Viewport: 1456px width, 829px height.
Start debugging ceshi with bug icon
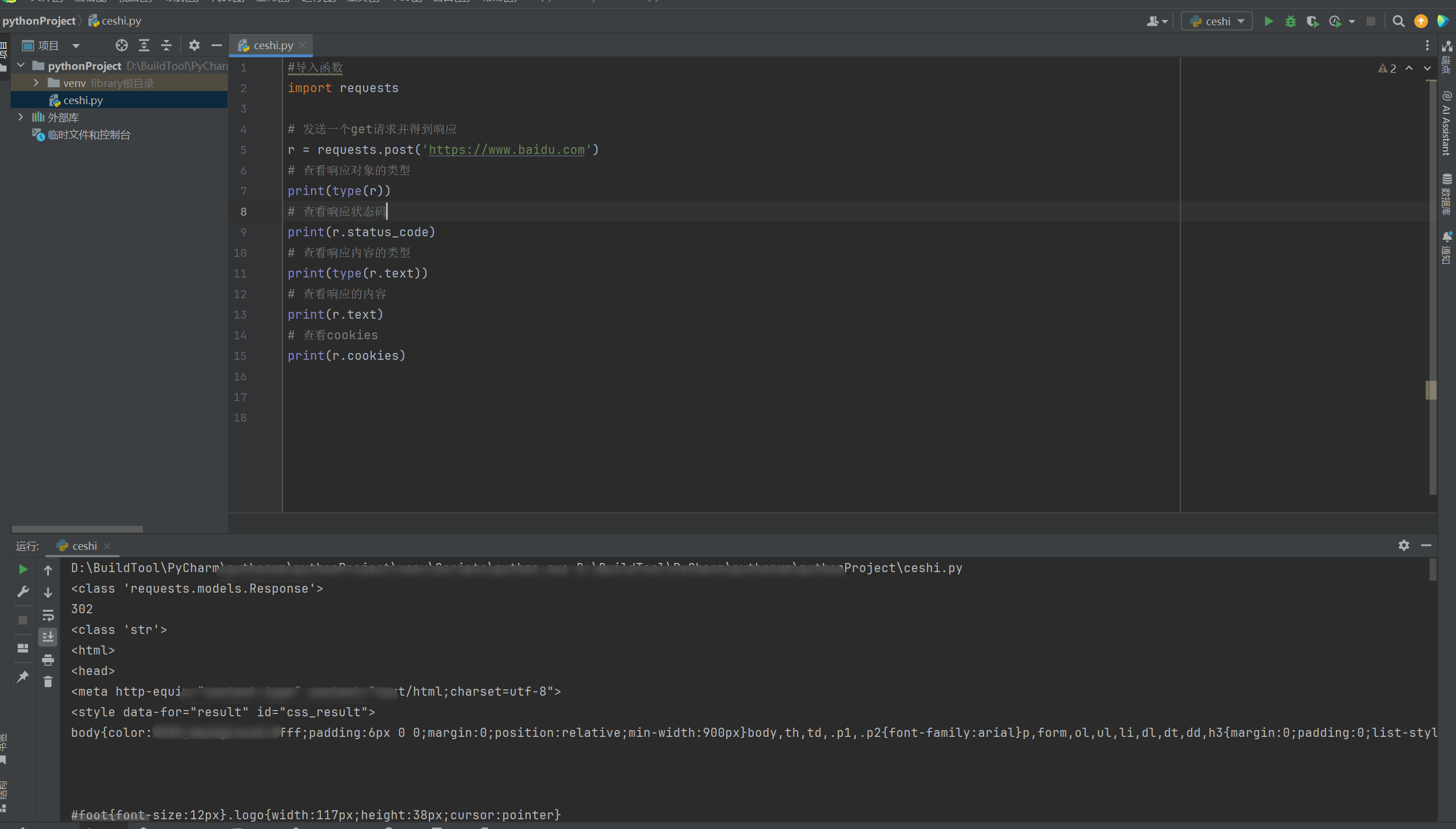point(1291,21)
